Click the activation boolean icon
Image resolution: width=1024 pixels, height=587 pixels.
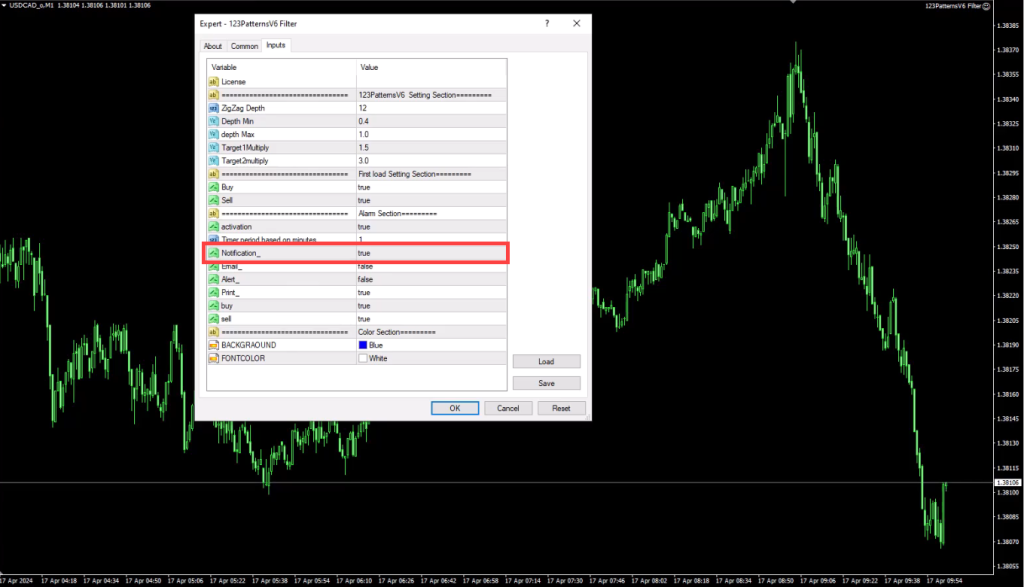tap(213, 227)
